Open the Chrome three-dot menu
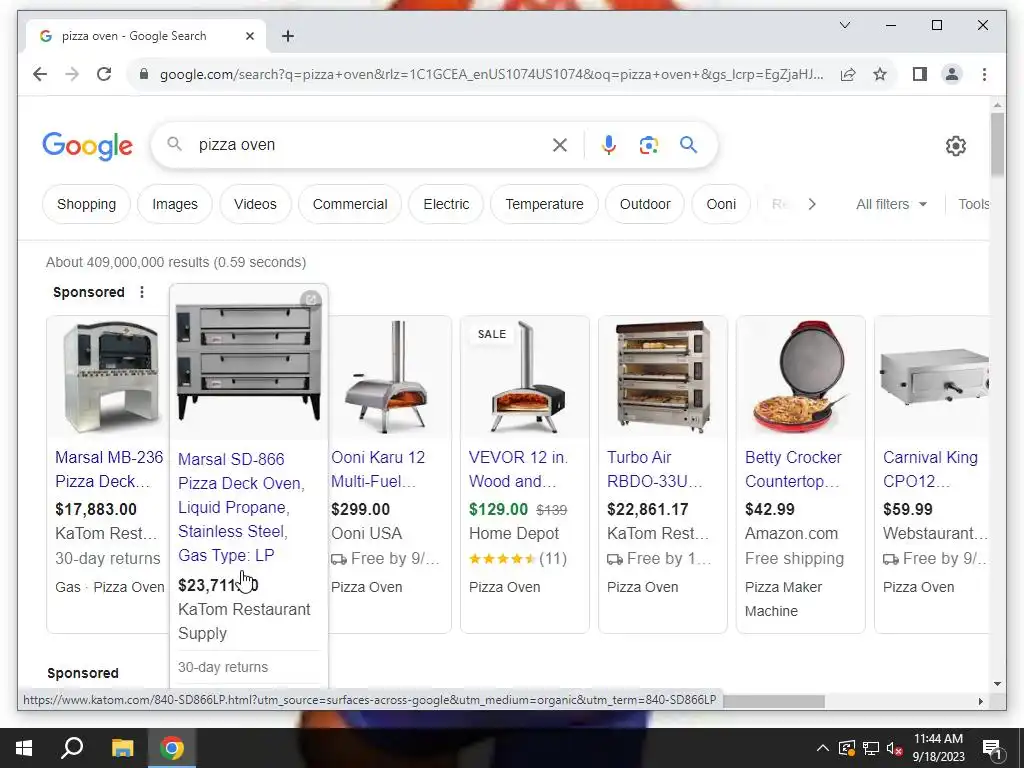The width and height of the screenshot is (1024, 768). click(x=984, y=74)
